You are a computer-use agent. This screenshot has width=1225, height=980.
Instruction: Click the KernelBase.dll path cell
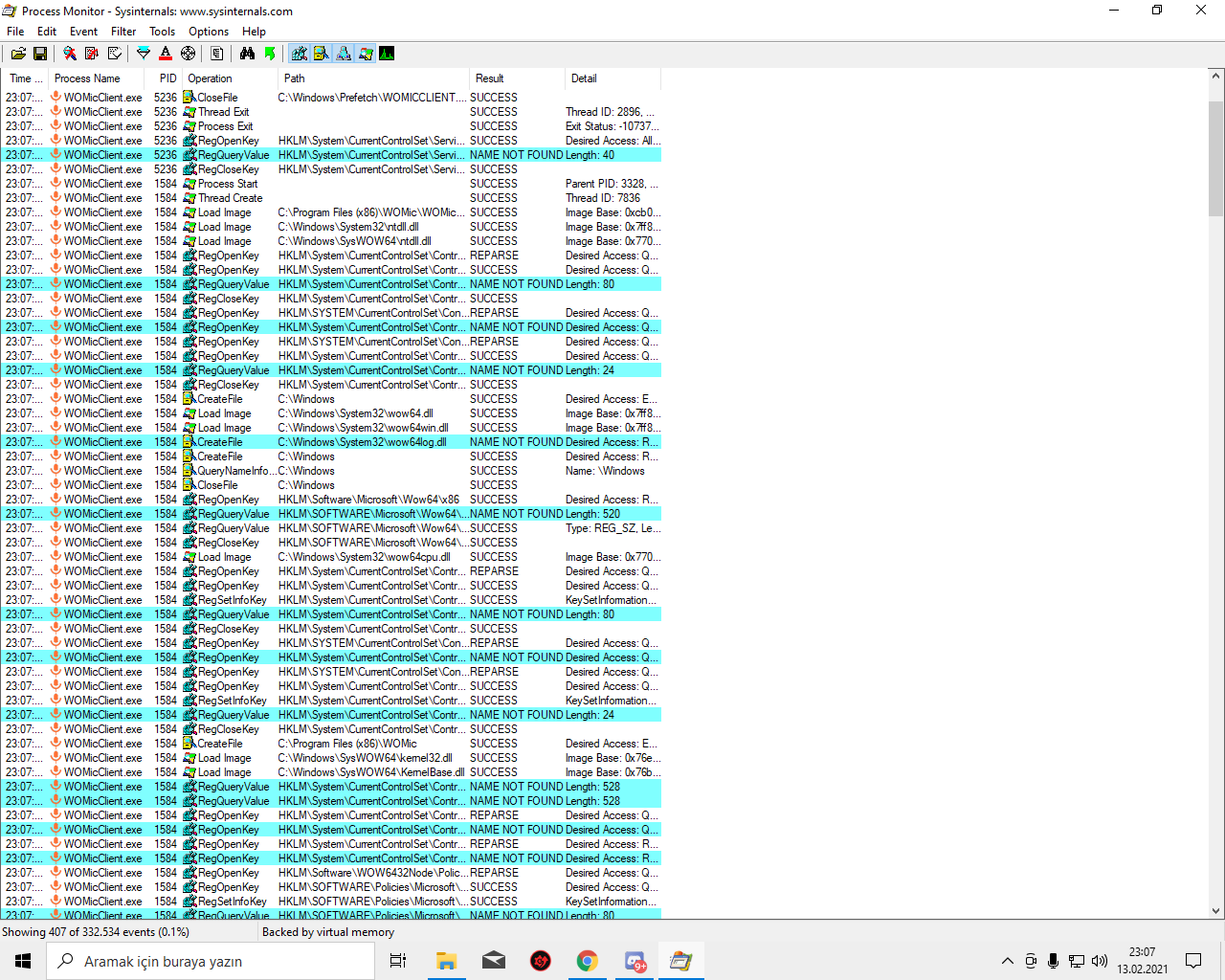[x=371, y=772]
